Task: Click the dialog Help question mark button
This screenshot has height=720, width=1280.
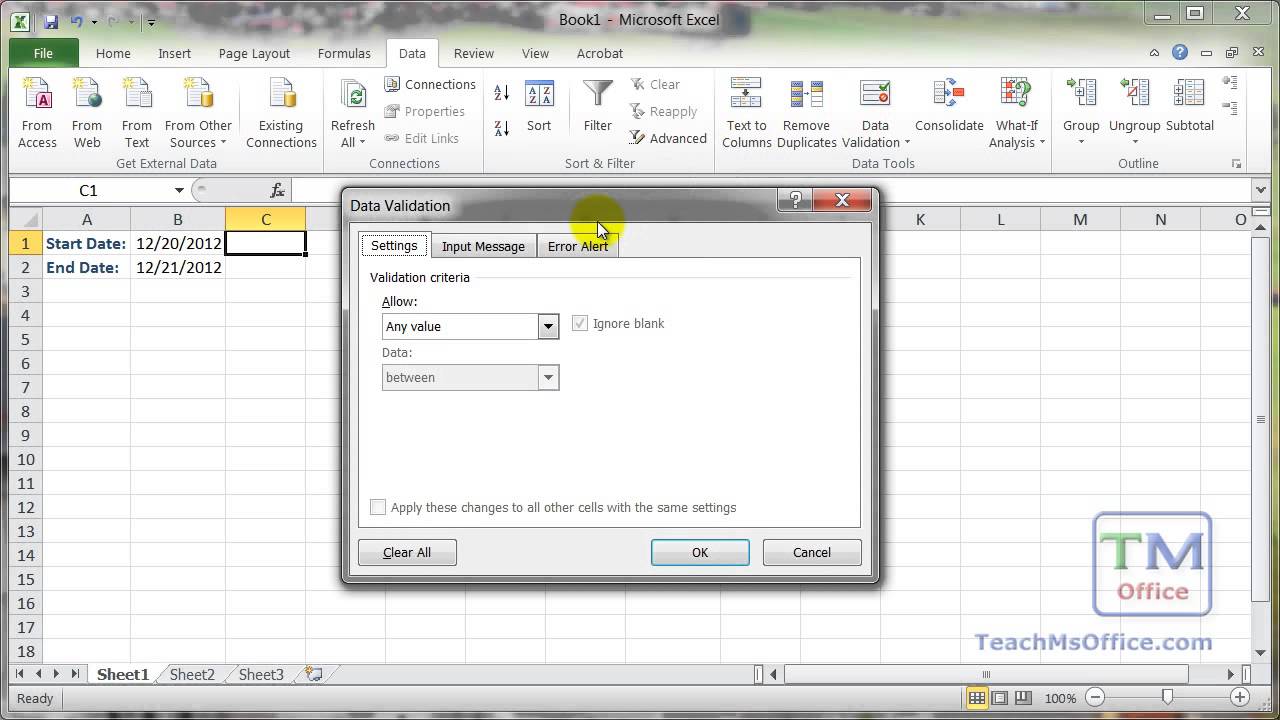Action: tap(796, 200)
